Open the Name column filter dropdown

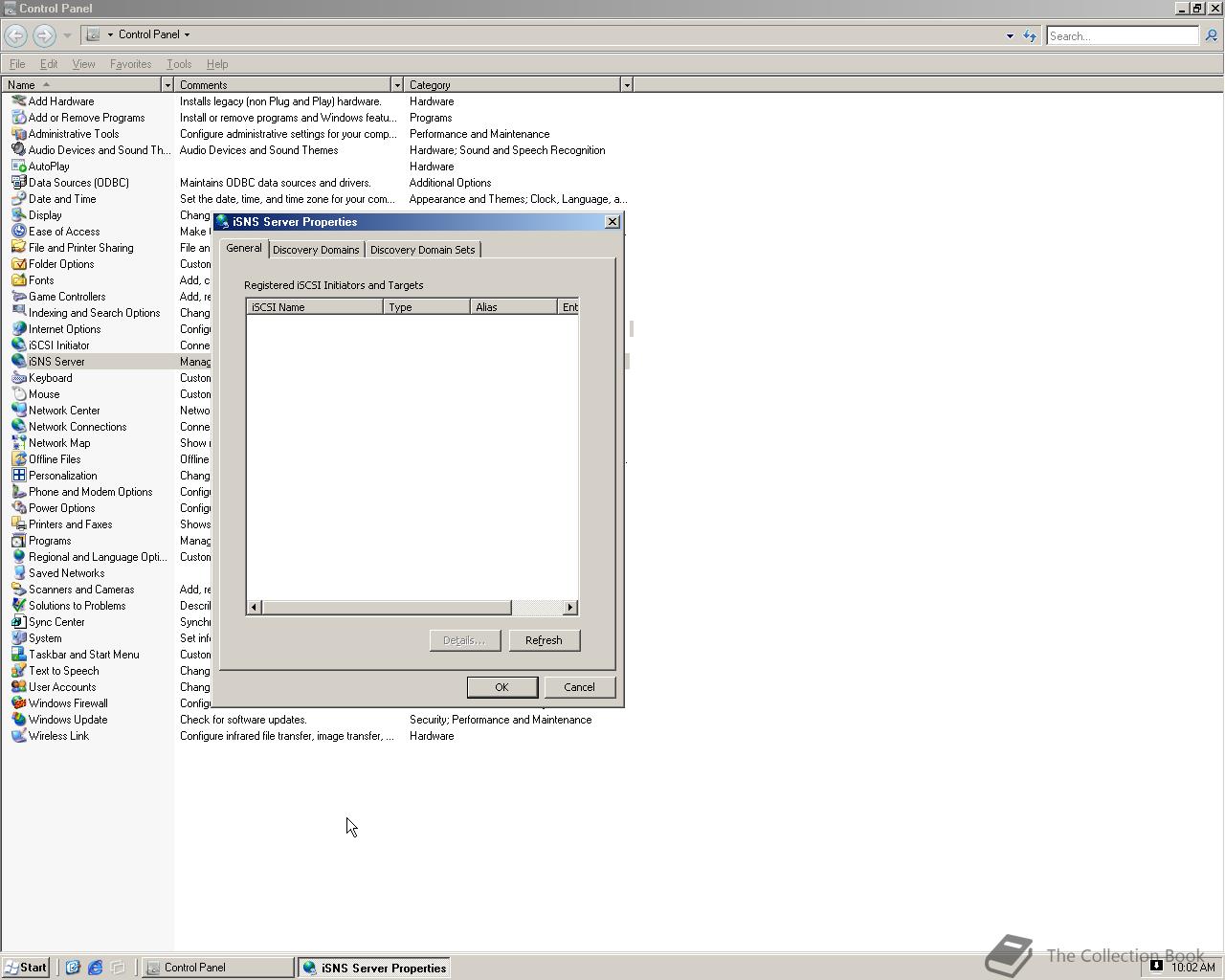(167, 85)
